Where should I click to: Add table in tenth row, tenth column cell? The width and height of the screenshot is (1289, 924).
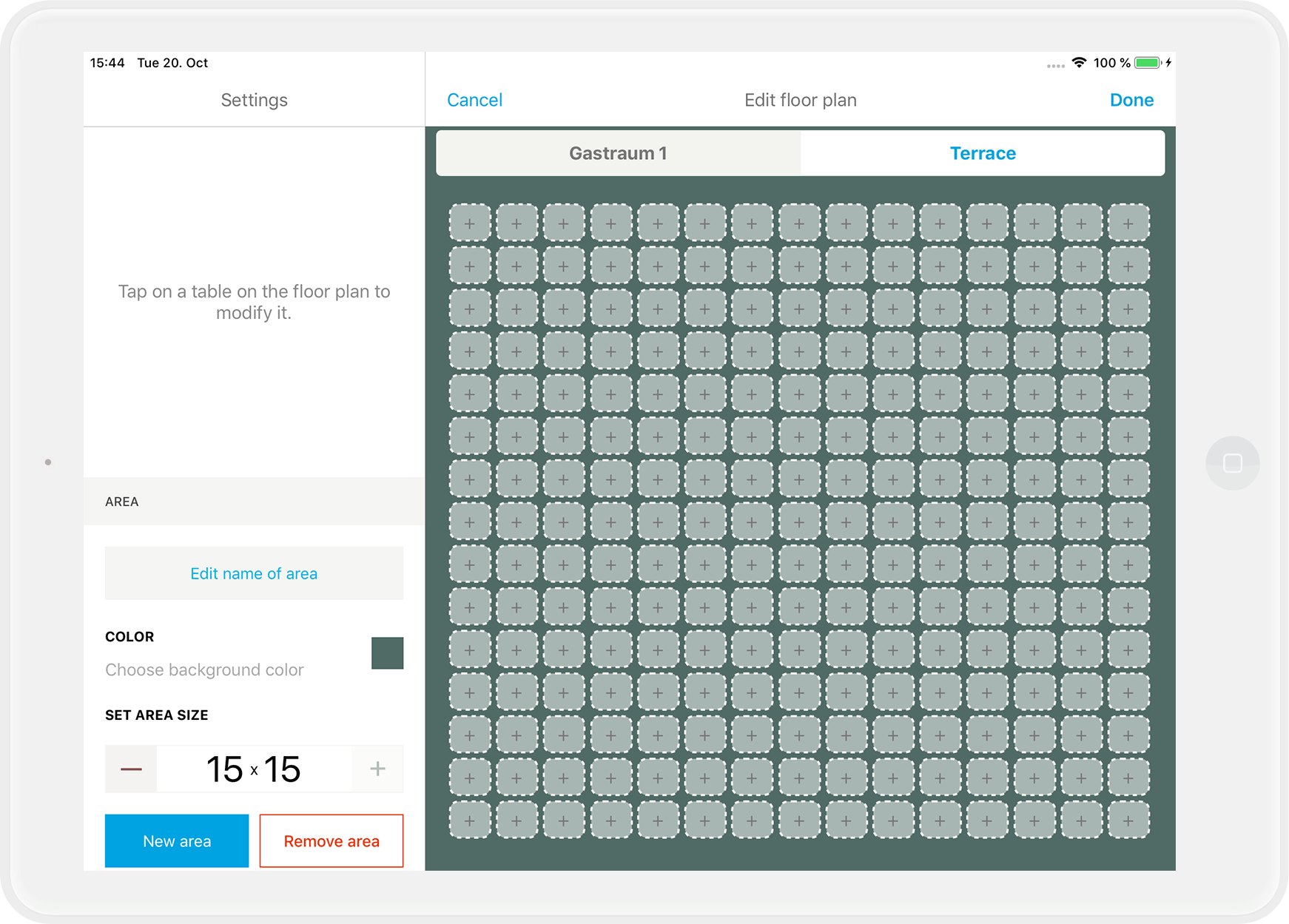click(893, 607)
